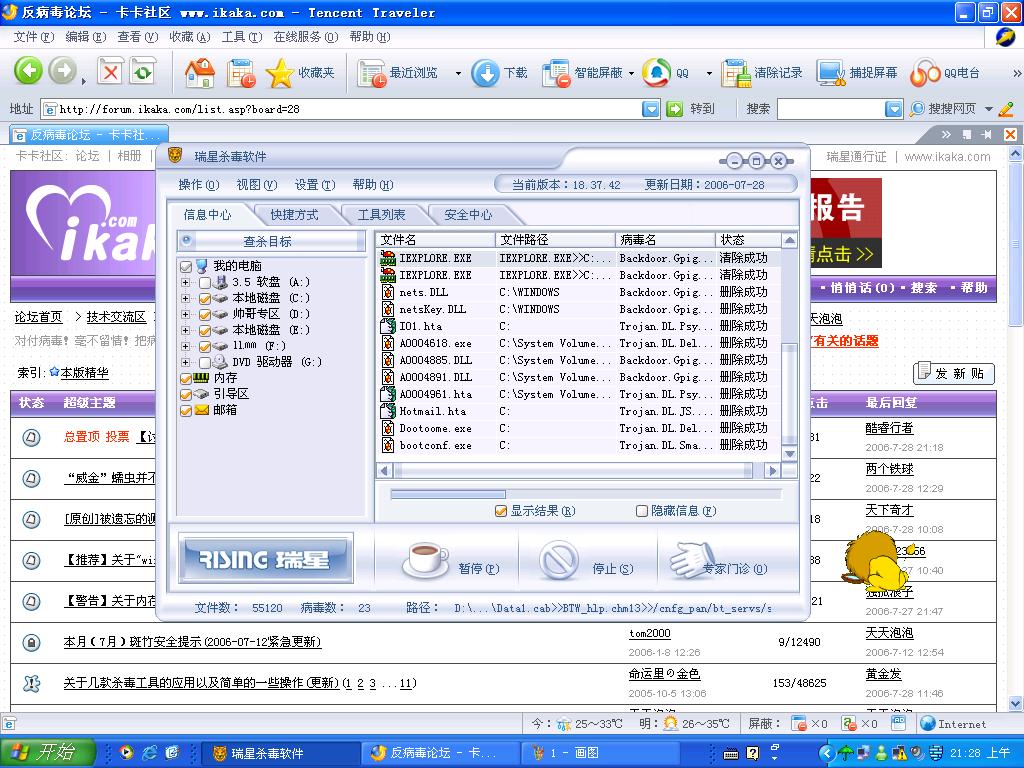This screenshot has height=768, width=1024.
Task: Click the Rising lion title bar icon
Action: point(175,155)
